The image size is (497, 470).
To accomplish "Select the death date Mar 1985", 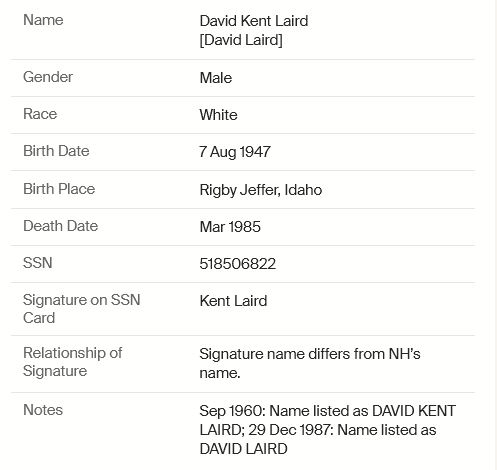I will pos(230,227).
